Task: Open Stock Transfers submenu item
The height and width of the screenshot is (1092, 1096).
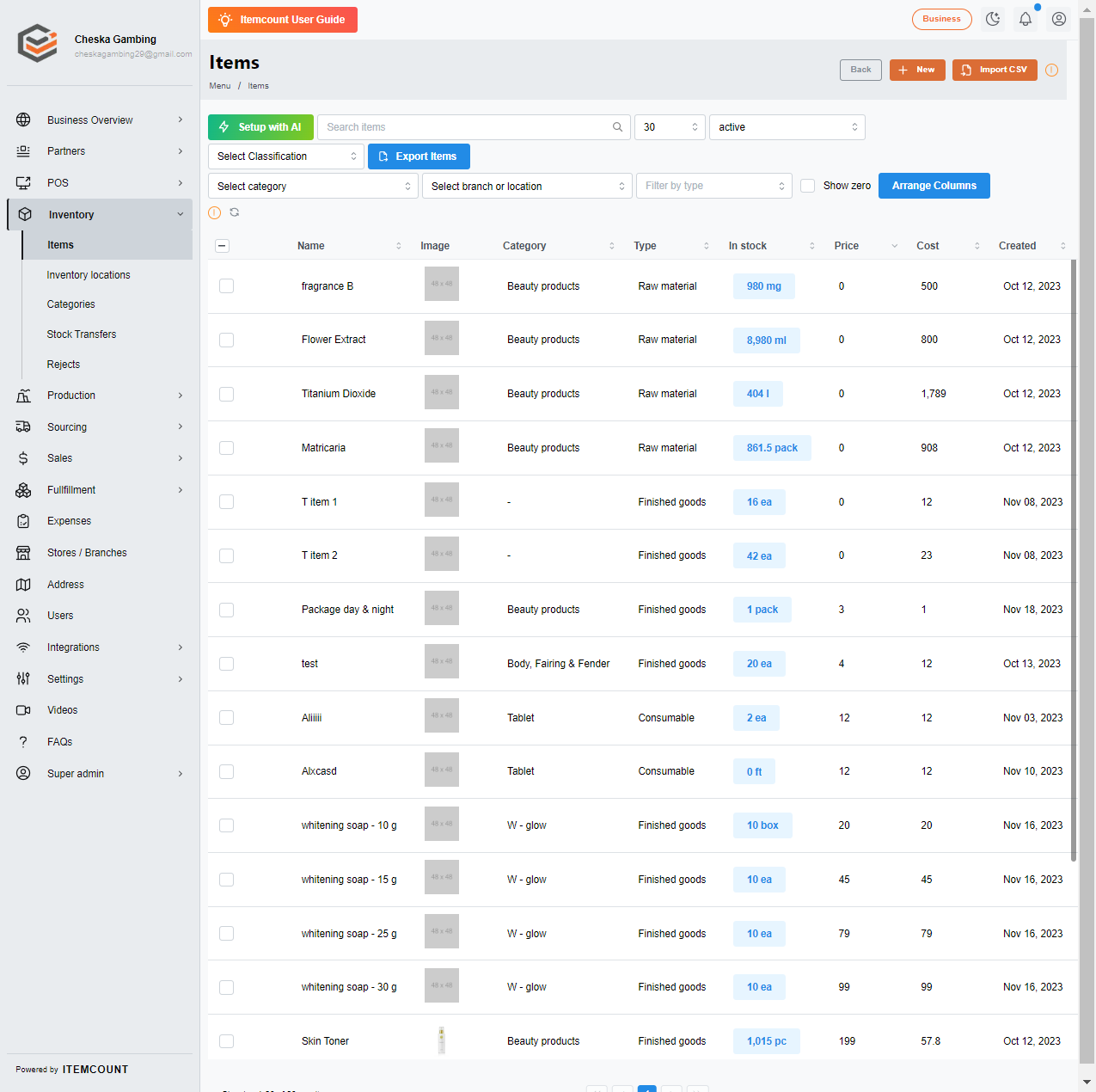Action: [x=82, y=334]
